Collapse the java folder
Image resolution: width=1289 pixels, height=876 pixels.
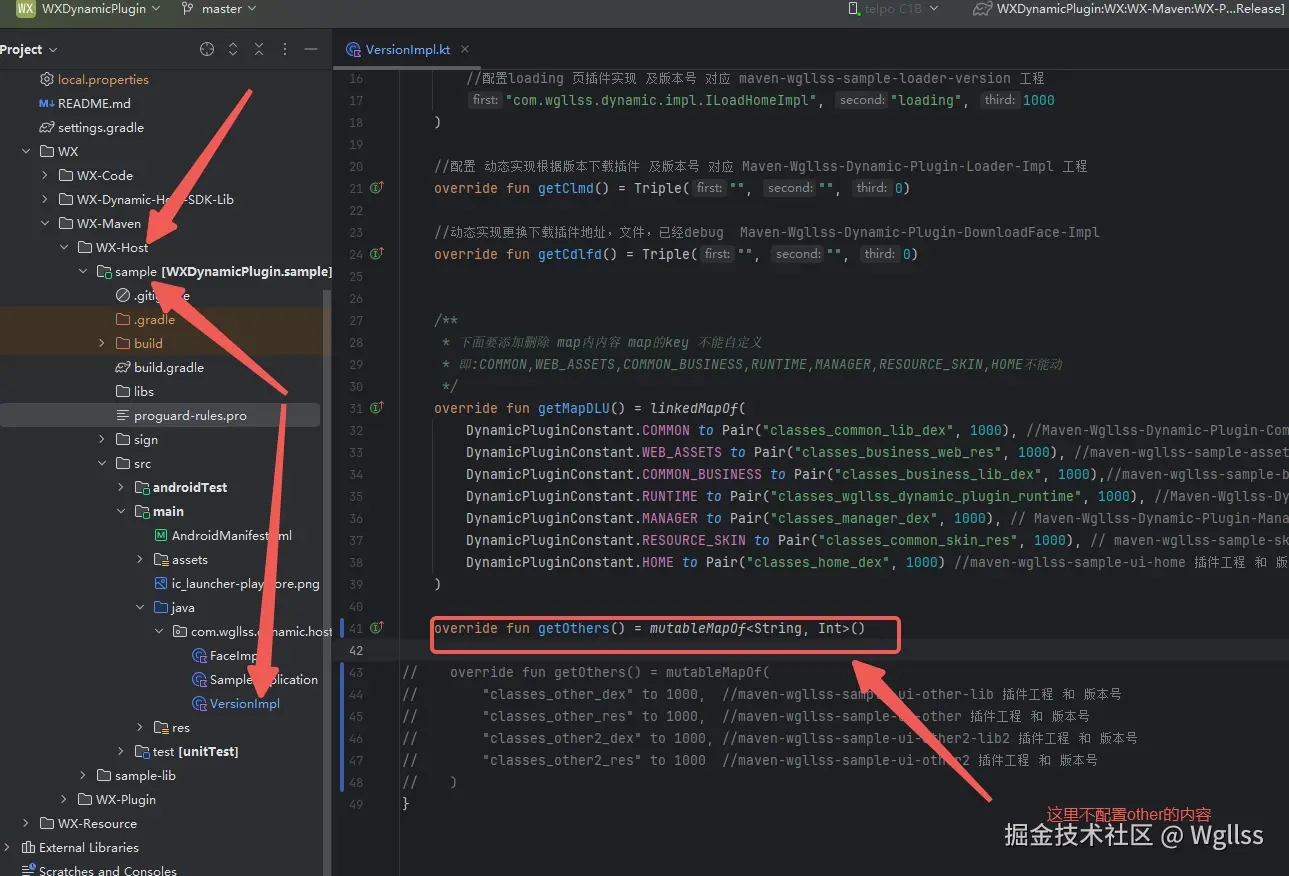tap(140, 607)
